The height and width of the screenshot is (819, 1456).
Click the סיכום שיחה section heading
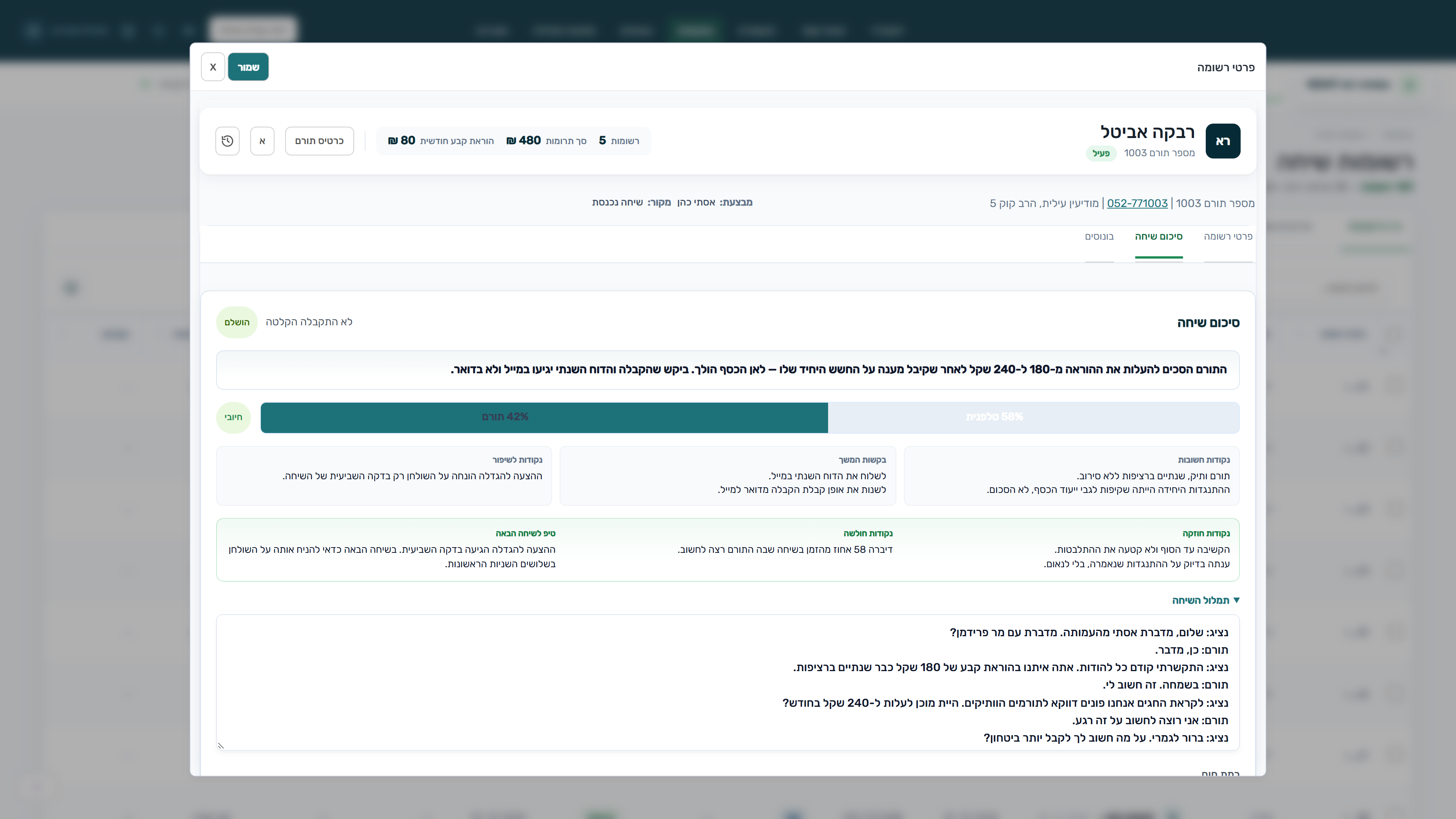click(x=1208, y=323)
